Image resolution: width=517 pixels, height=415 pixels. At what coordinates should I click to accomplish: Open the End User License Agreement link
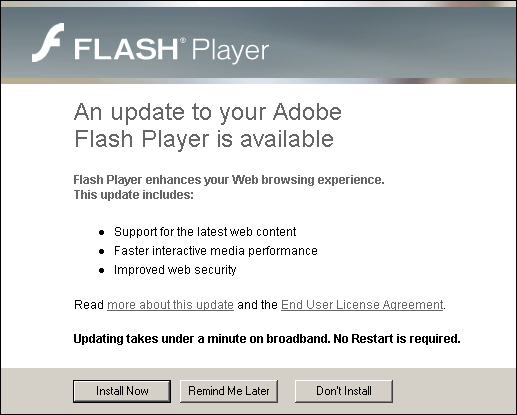pos(362,305)
